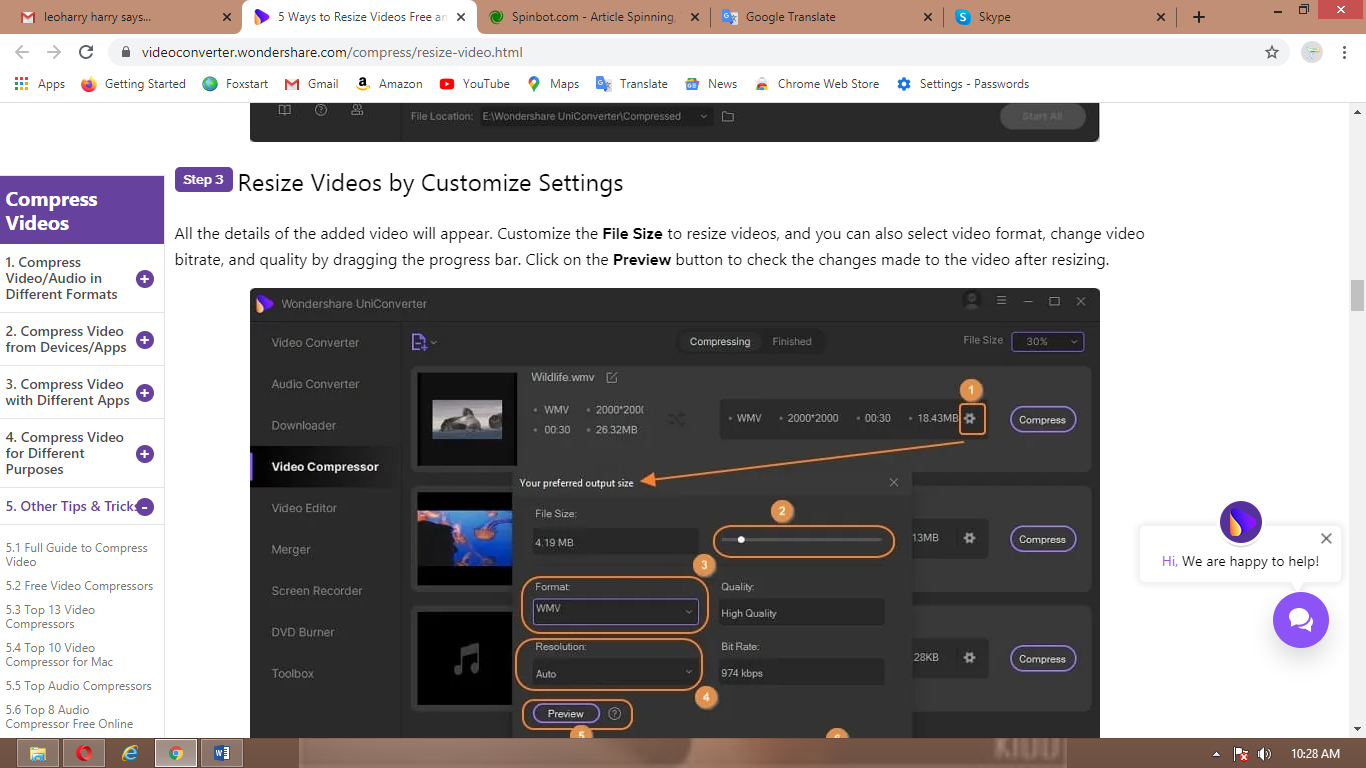Click the purple chat bubble help icon

coord(1300,620)
